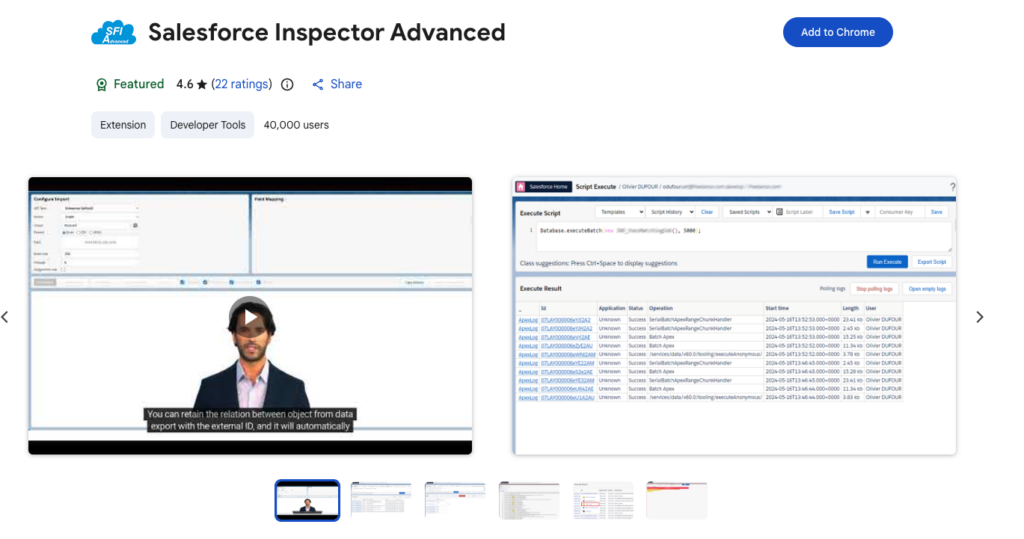Click the 'Salesforce Inspector Advanced' title
1024x539 pixels.
coord(327,32)
